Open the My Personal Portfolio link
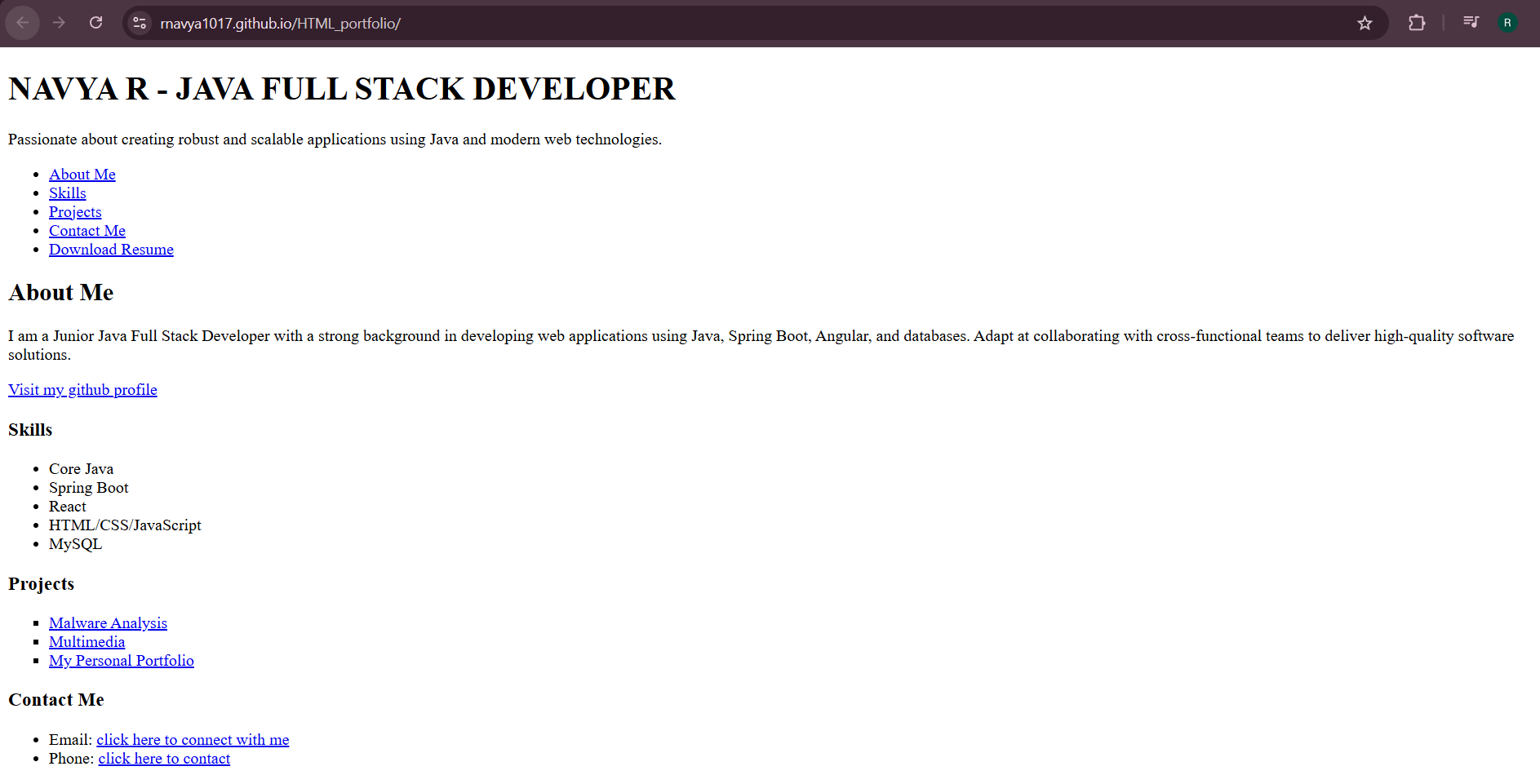The image size is (1540, 784). pos(121,661)
